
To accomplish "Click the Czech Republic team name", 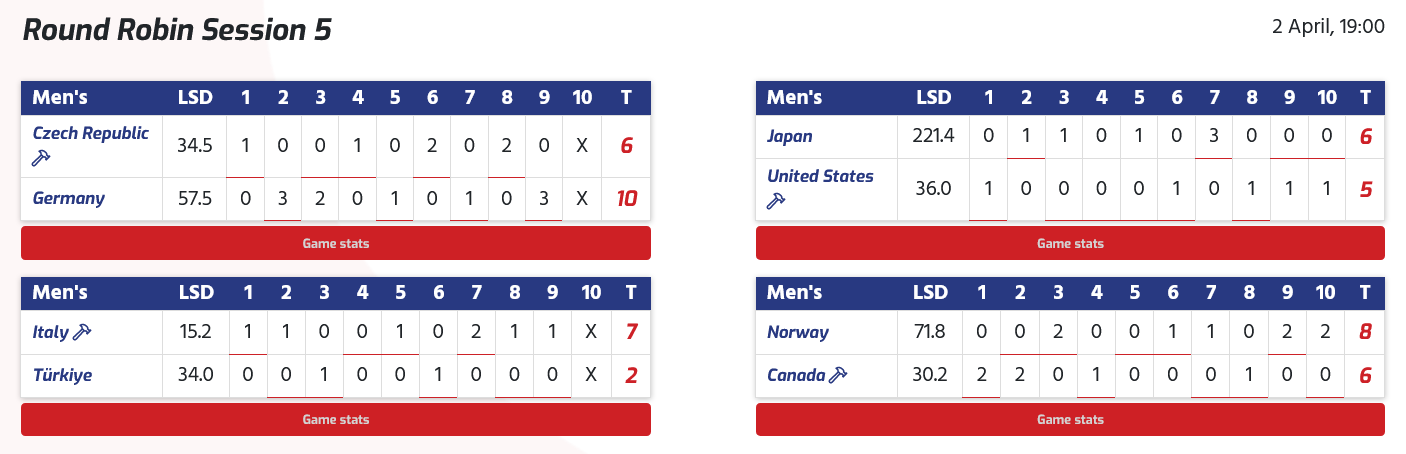I will click(91, 133).
